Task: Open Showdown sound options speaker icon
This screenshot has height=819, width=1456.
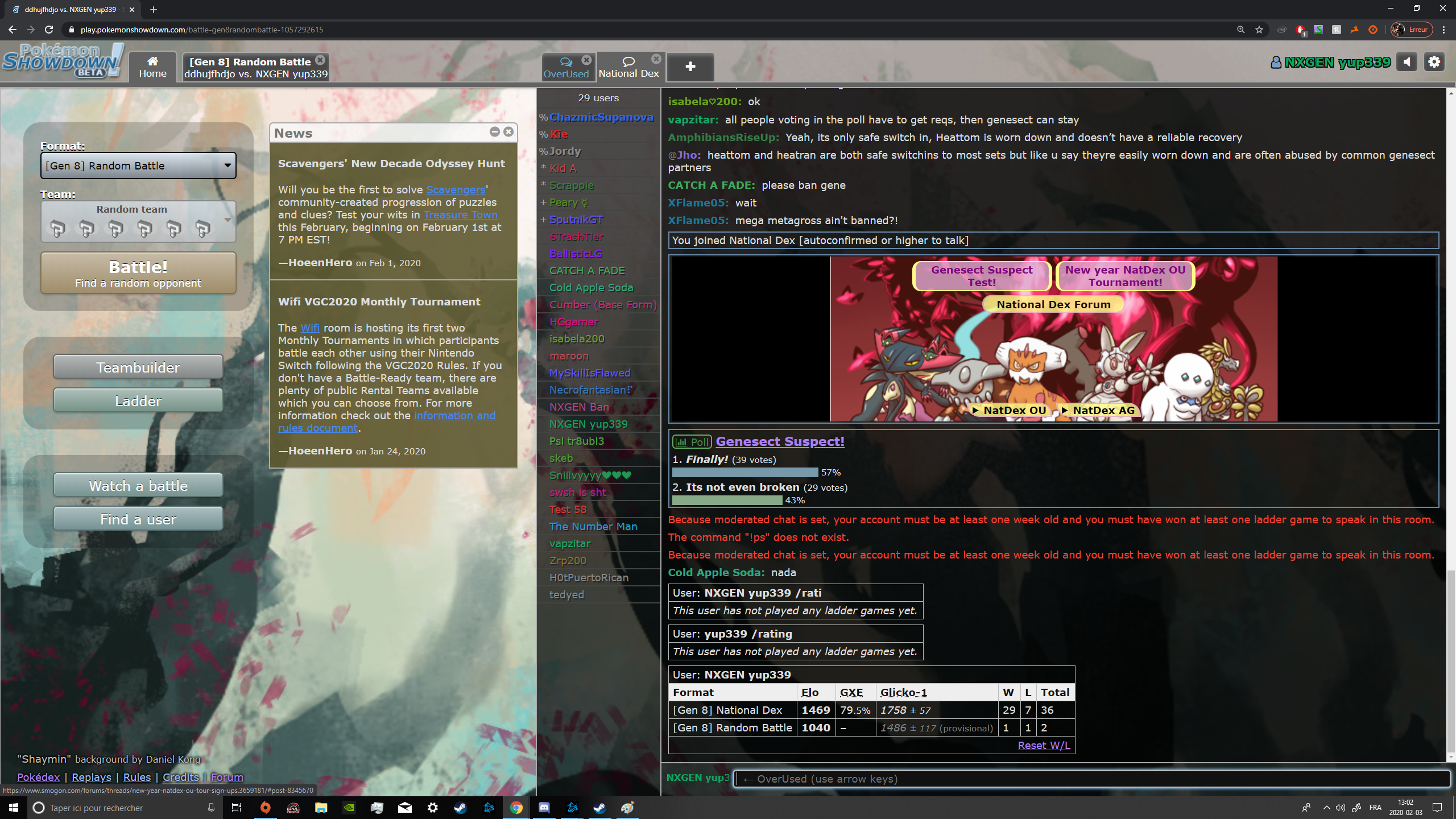Action: [1407, 62]
